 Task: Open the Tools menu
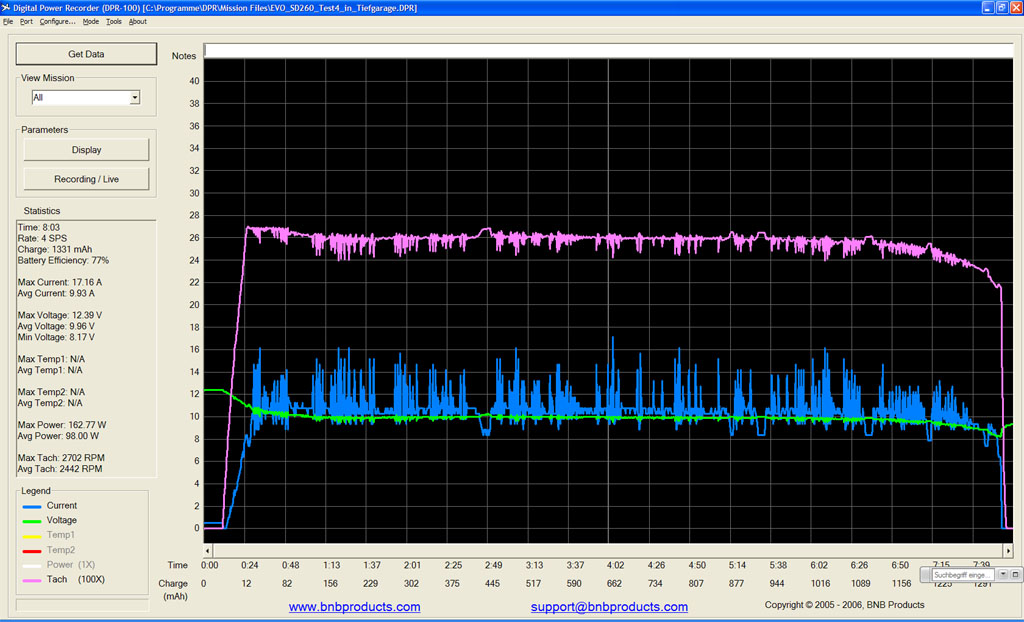(x=114, y=22)
